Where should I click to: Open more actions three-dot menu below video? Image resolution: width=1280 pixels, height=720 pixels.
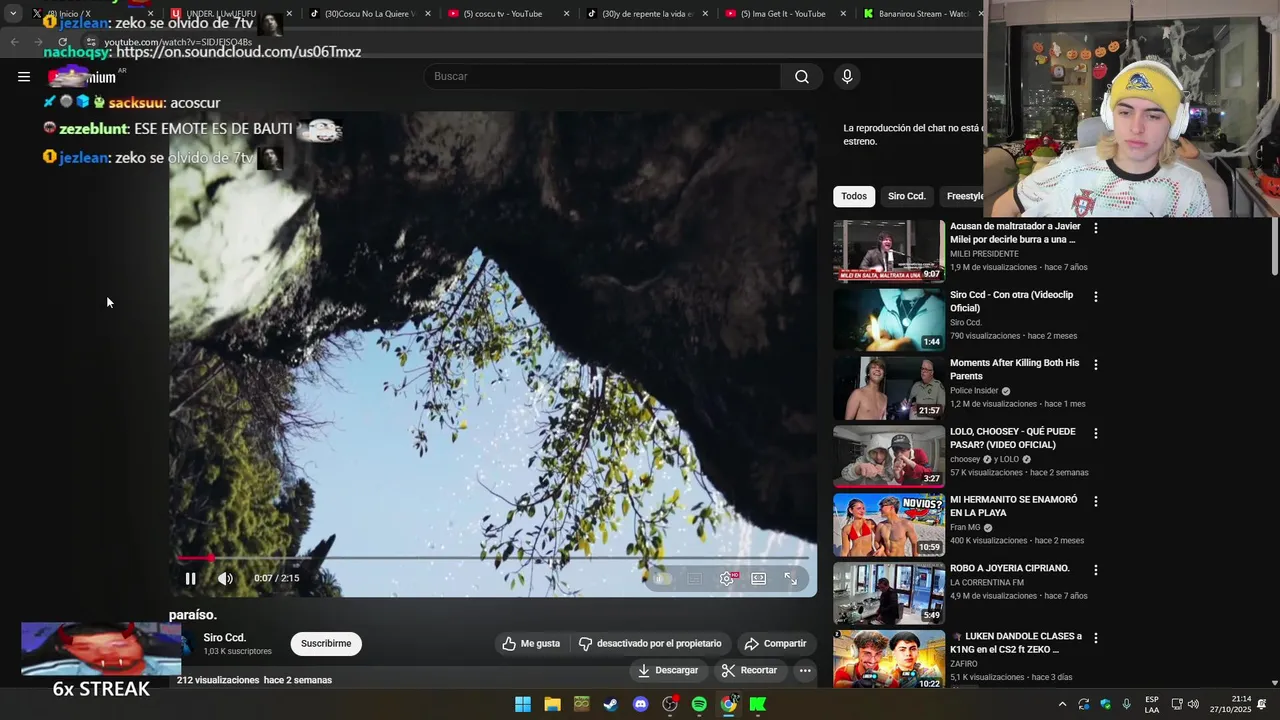[805, 670]
